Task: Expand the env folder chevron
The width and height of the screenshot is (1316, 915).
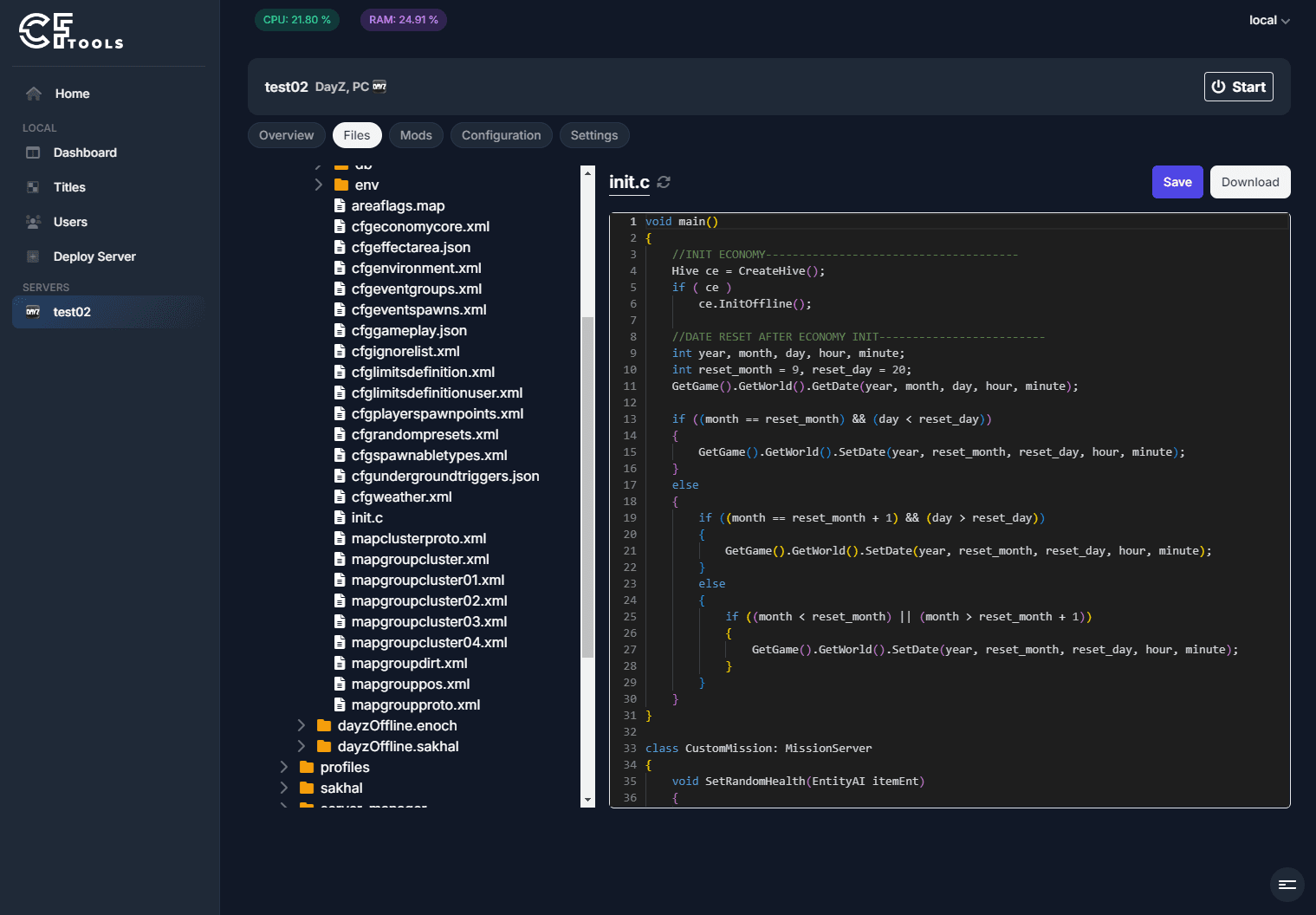Action: point(319,185)
